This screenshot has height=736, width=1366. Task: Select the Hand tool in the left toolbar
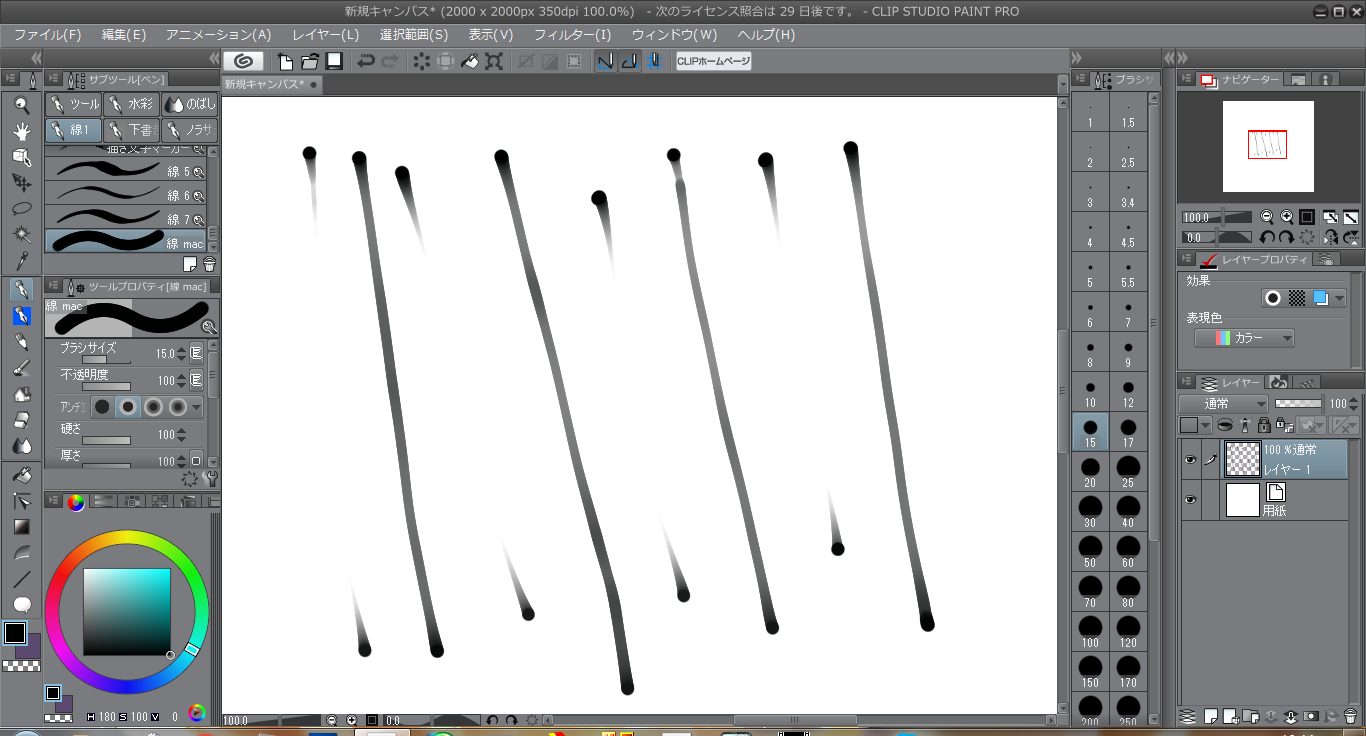[x=21, y=131]
